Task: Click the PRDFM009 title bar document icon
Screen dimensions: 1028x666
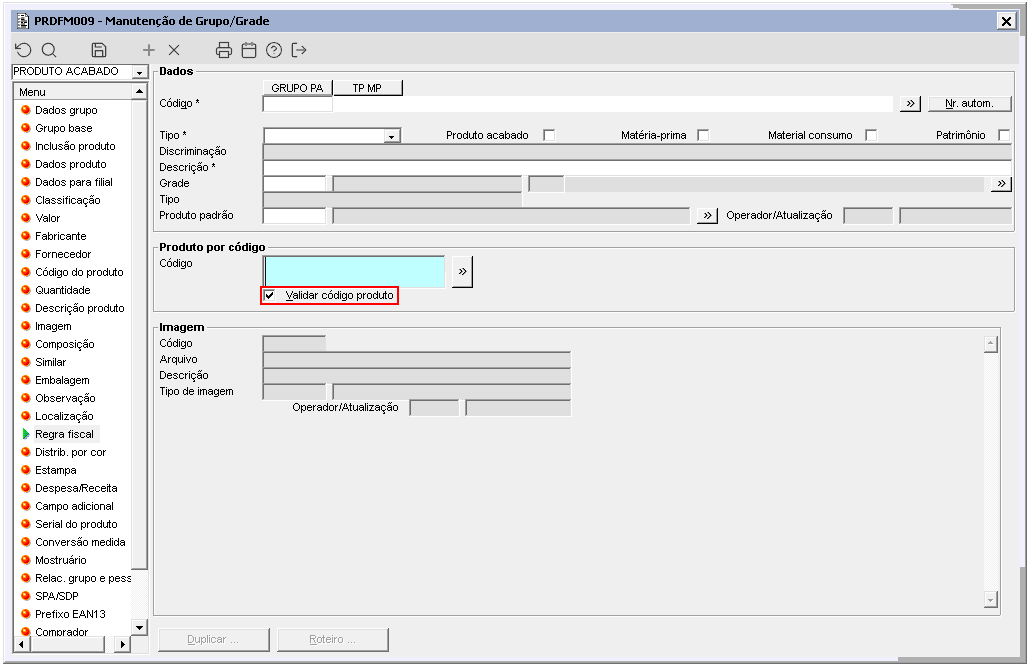Action: [x=23, y=21]
